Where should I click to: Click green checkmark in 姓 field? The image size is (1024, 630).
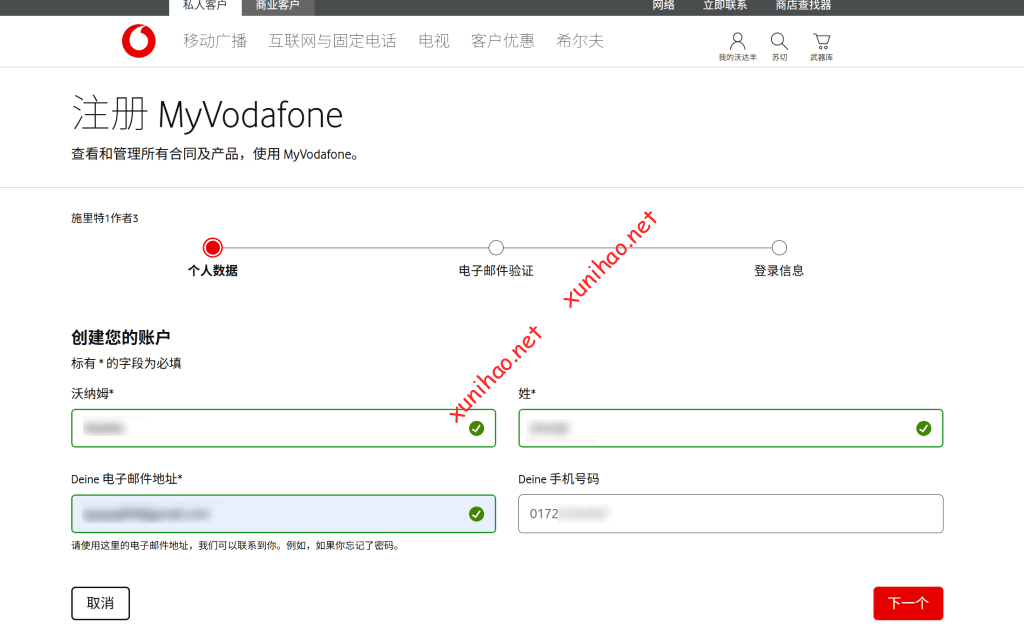click(923, 428)
